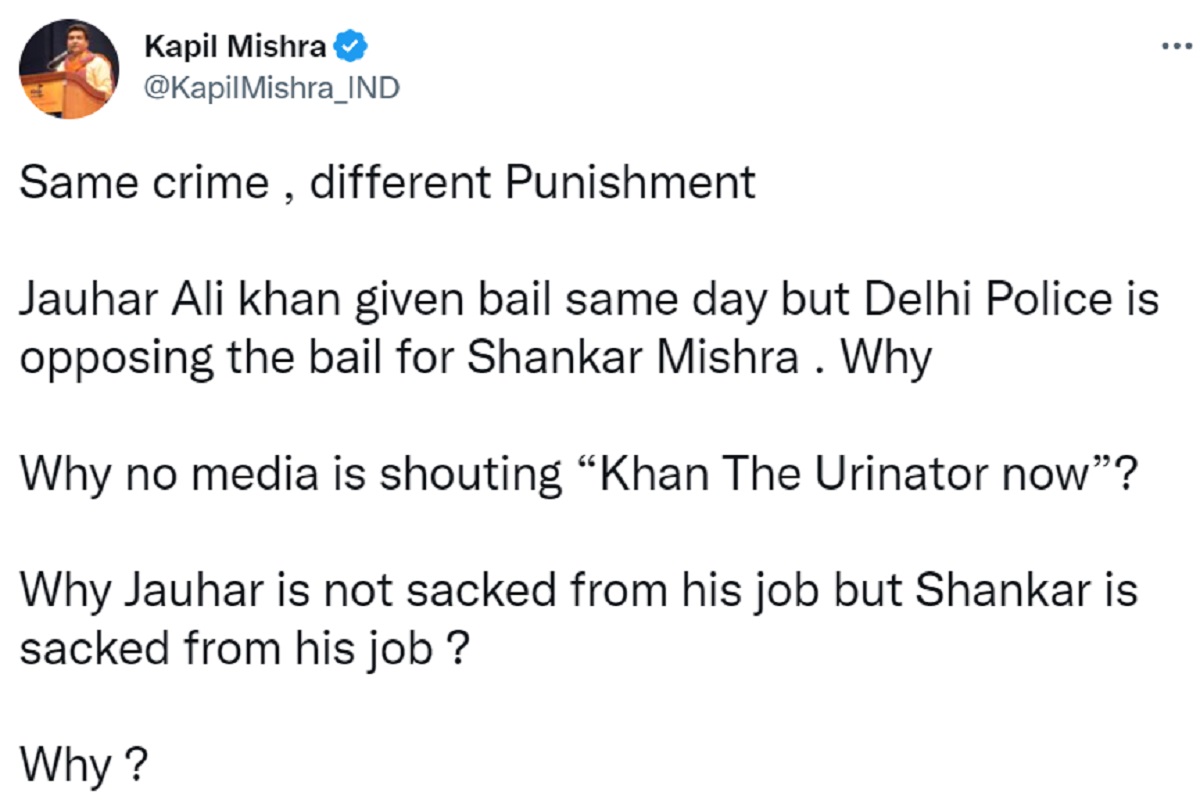Image resolution: width=1200 pixels, height=803 pixels.
Task: Click "sacked from his job ?" on the last full line
Action: [244, 650]
